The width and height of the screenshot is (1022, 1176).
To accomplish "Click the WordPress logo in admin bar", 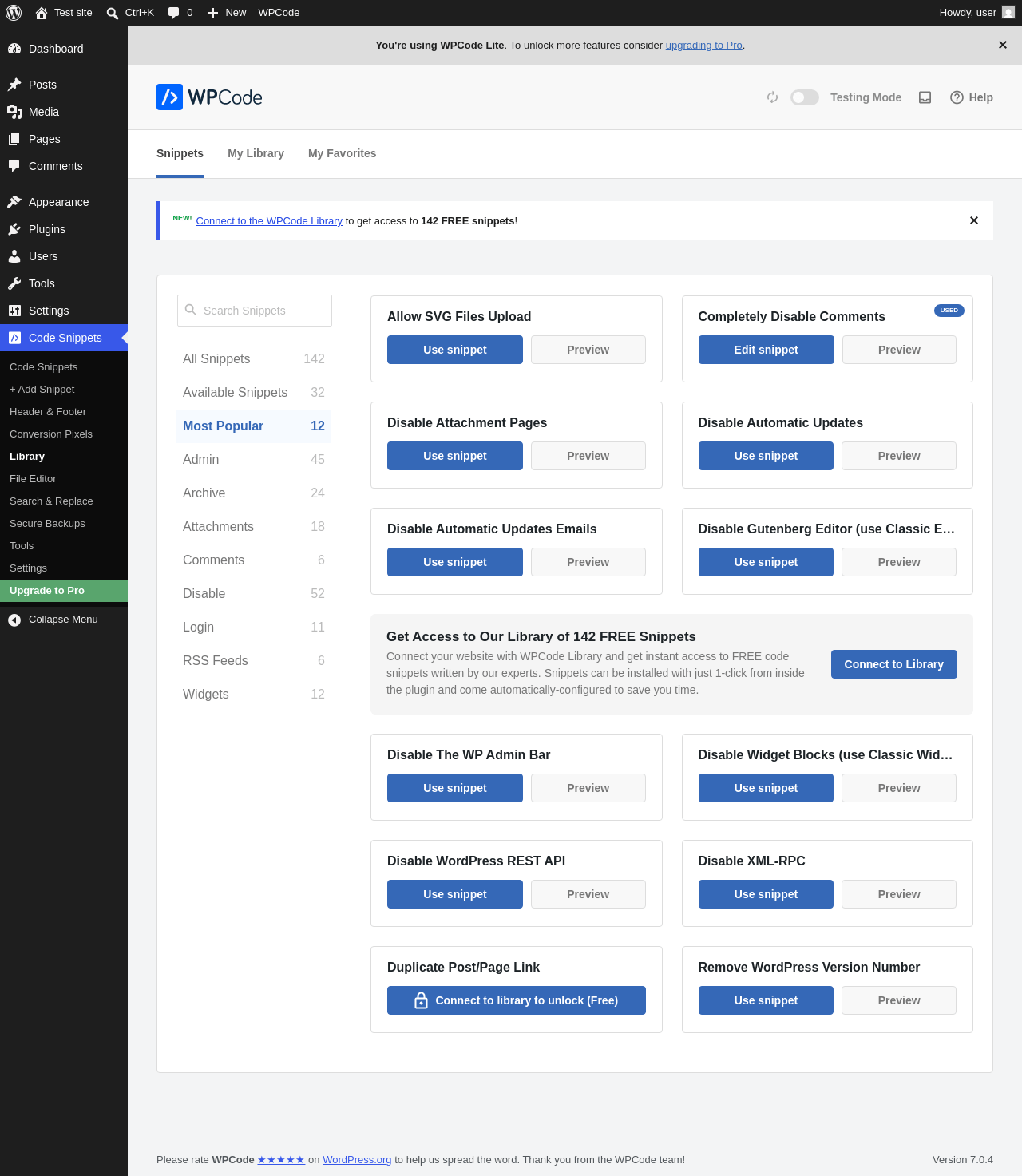I will pyautogui.click(x=14, y=13).
